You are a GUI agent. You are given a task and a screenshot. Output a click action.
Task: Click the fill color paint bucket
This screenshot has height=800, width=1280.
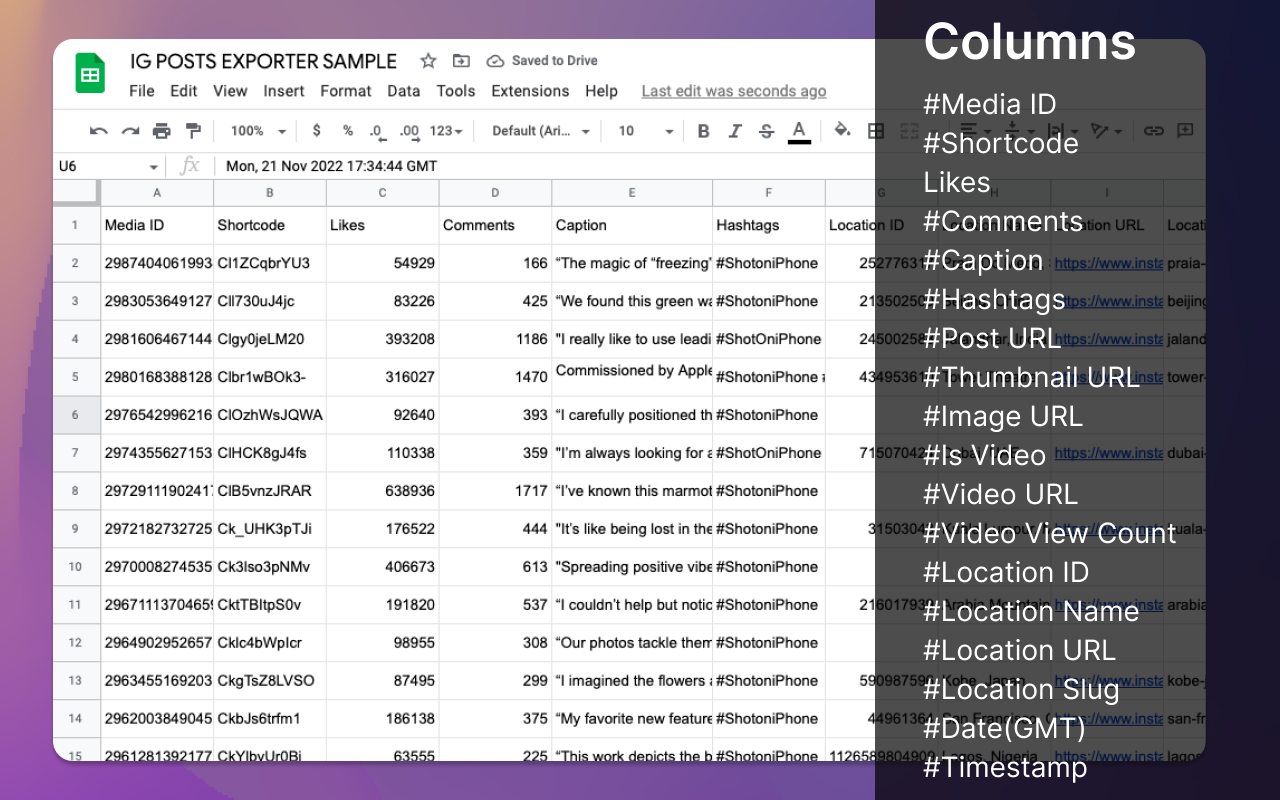click(842, 130)
